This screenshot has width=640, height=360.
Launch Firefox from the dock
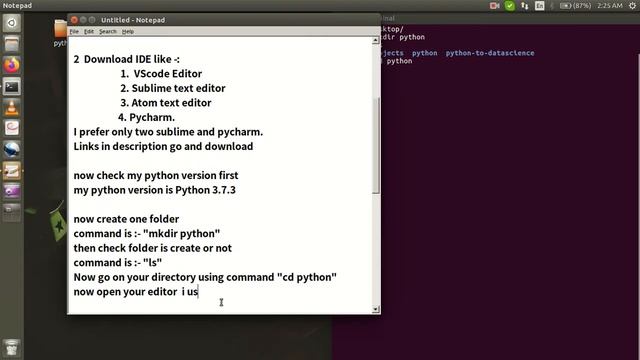[x=11, y=65]
